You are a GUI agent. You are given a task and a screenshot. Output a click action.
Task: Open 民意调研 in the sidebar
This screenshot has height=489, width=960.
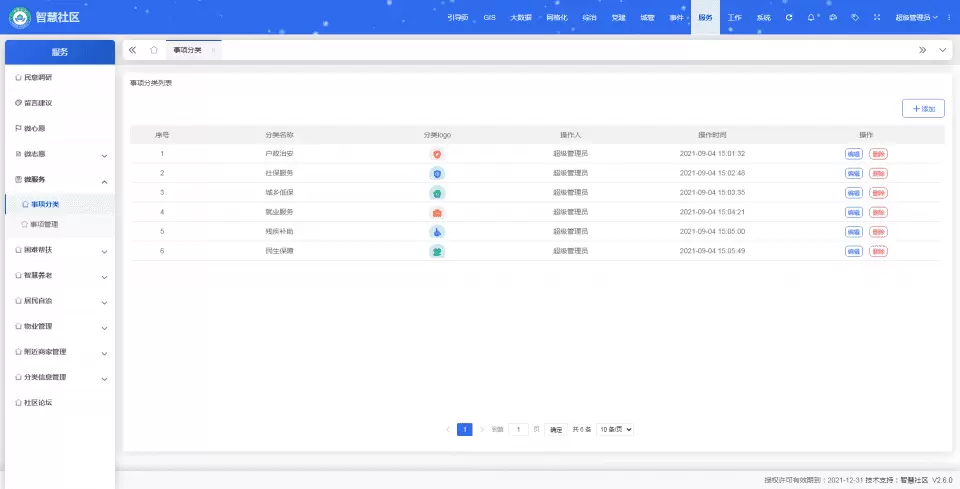click(x=59, y=78)
